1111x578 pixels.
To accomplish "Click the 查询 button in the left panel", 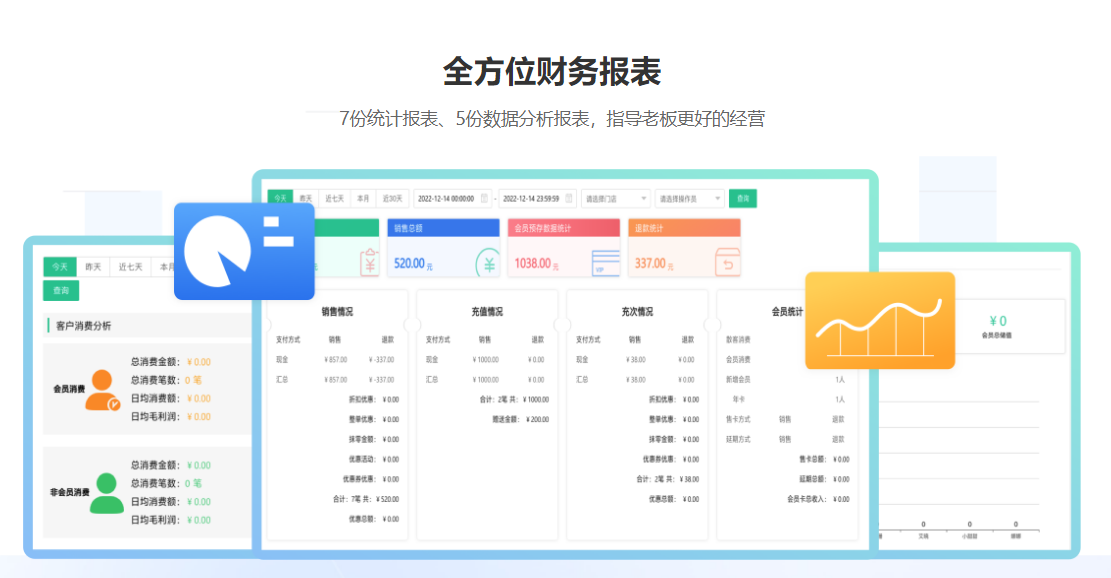I will coord(61,291).
